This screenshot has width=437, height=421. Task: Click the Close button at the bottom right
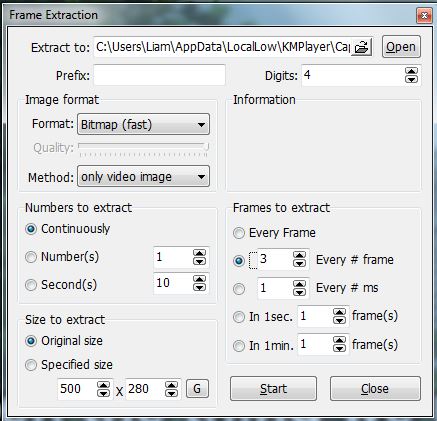(x=375, y=389)
